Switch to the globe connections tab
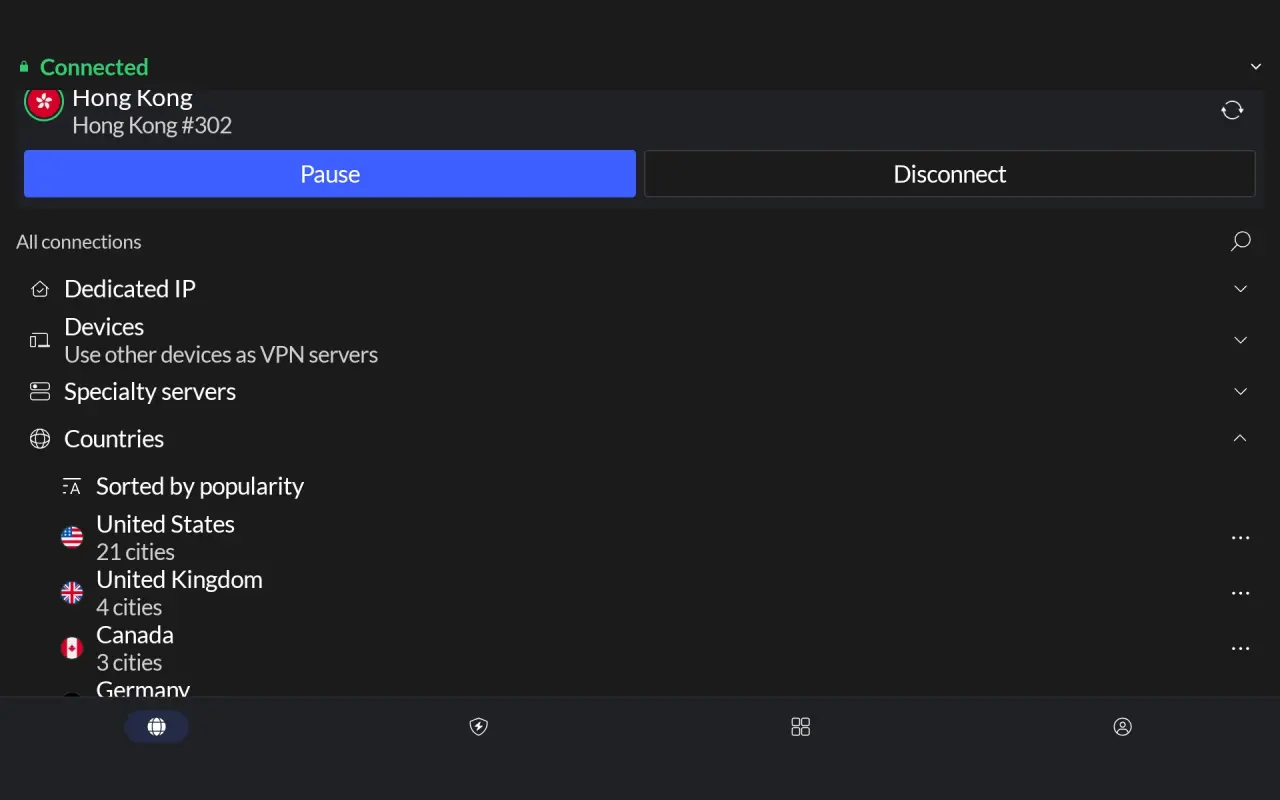1280x800 pixels. click(x=157, y=727)
